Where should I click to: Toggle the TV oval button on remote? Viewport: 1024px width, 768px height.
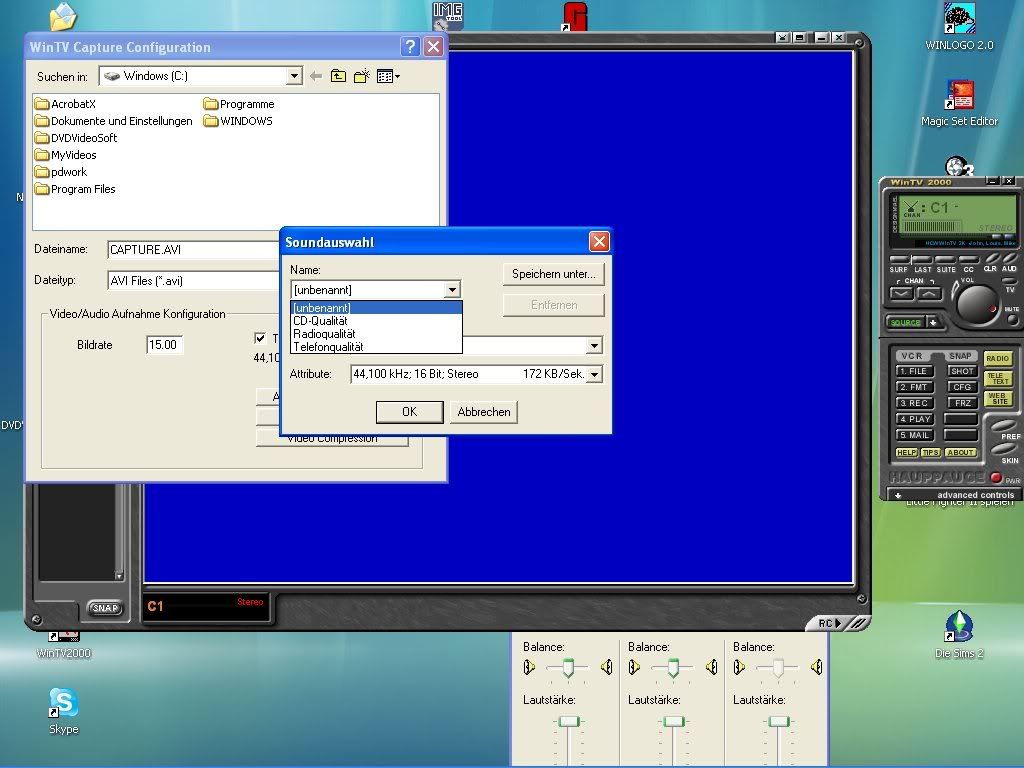[x=1010, y=281]
